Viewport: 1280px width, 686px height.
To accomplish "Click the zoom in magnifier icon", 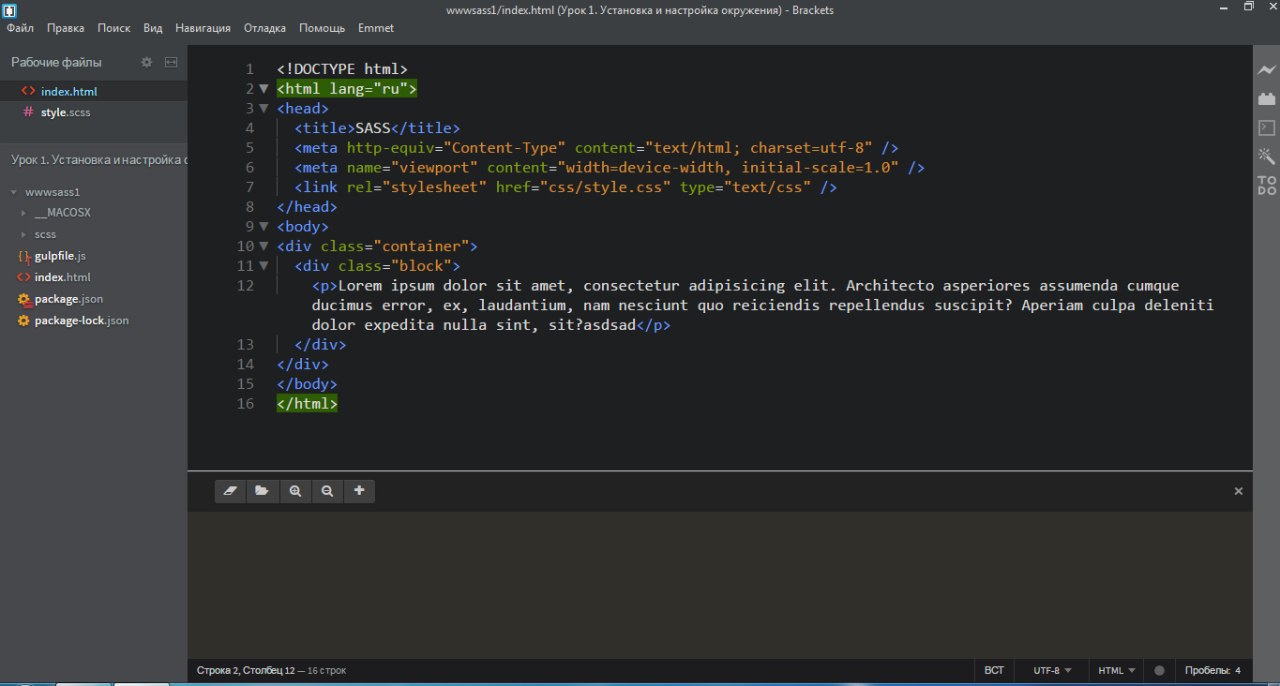I will tap(295, 491).
